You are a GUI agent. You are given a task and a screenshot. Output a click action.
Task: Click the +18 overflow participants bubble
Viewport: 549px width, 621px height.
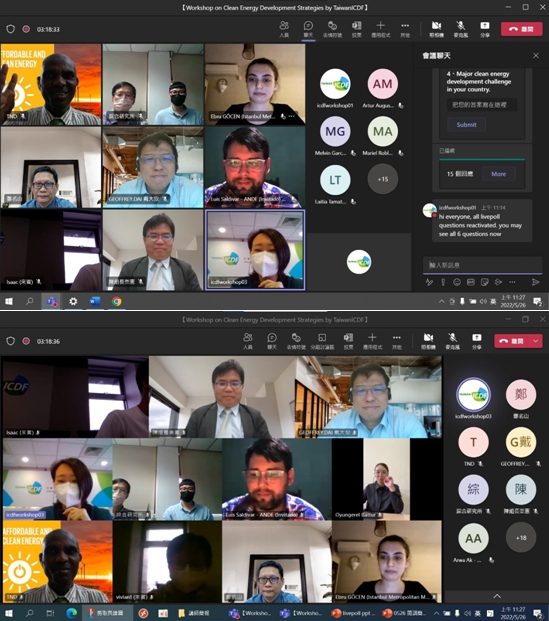click(x=521, y=538)
